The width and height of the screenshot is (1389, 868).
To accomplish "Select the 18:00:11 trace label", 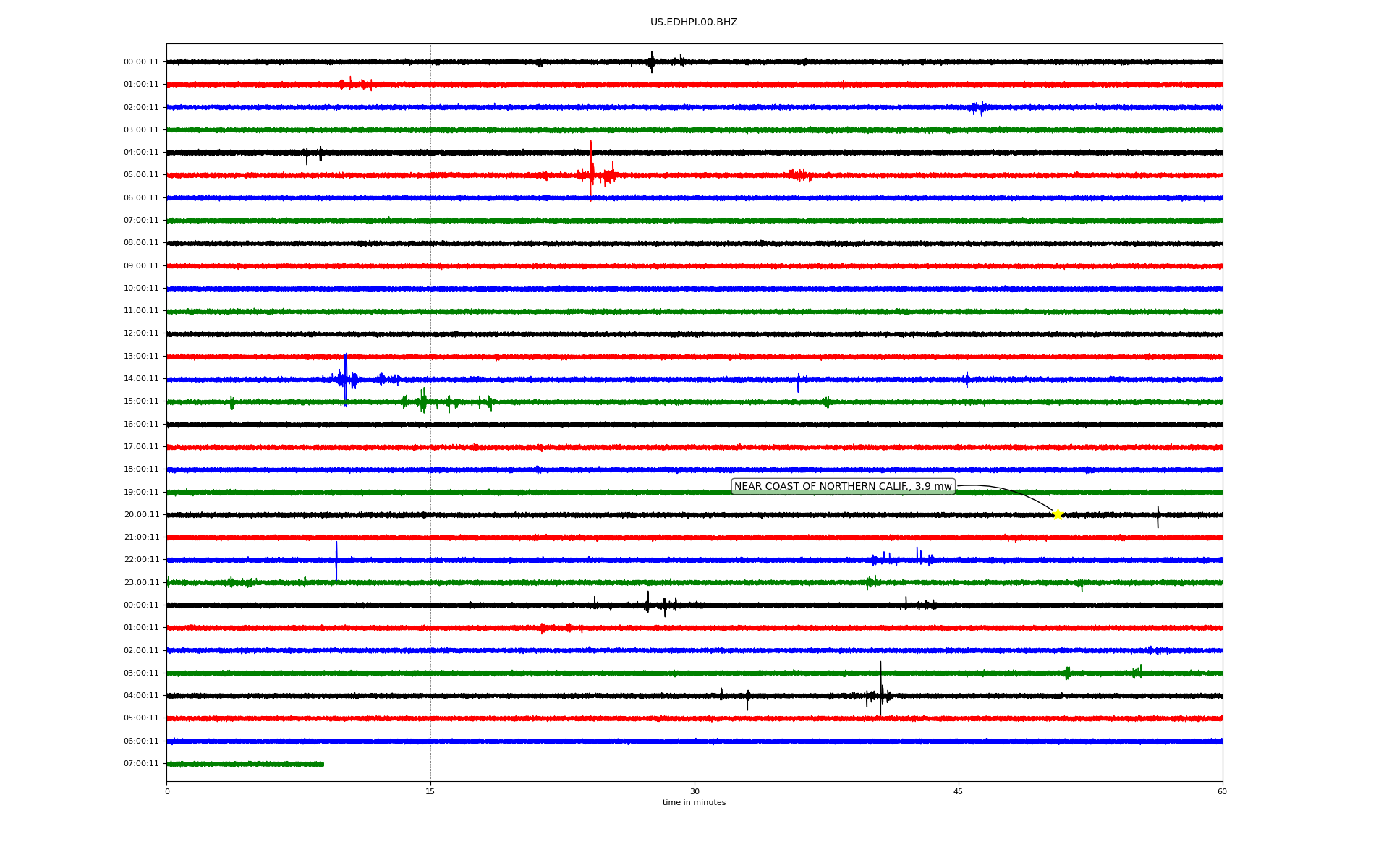I will (141, 469).
